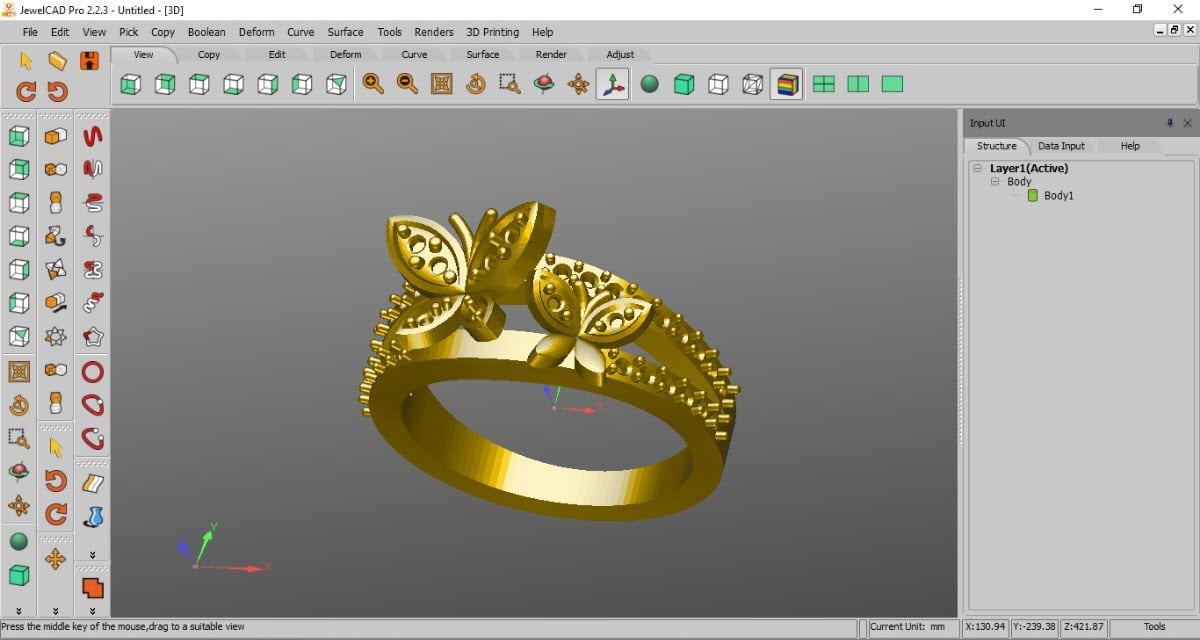Expand the chevron below the vase surface tool

tap(92, 554)
